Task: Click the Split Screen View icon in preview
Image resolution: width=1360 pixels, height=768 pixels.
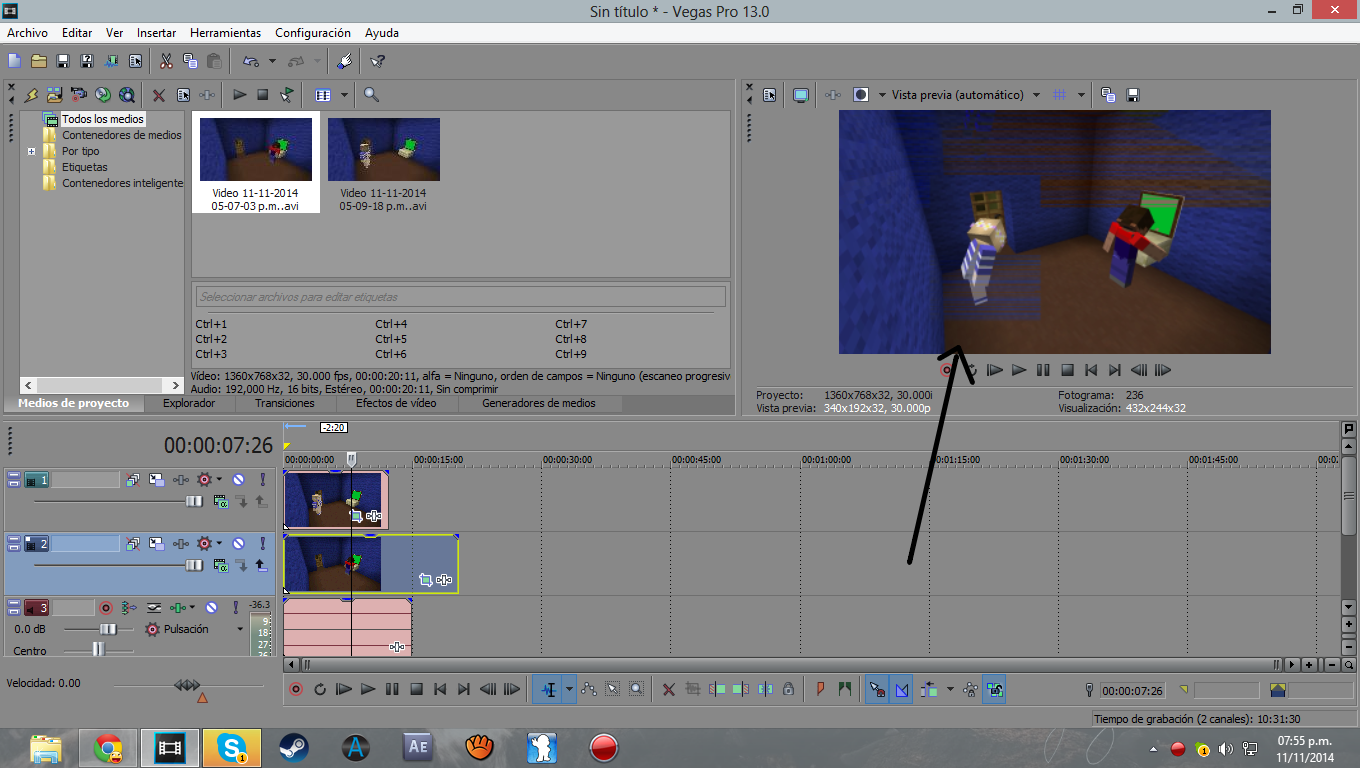Action: pos(861,95)
